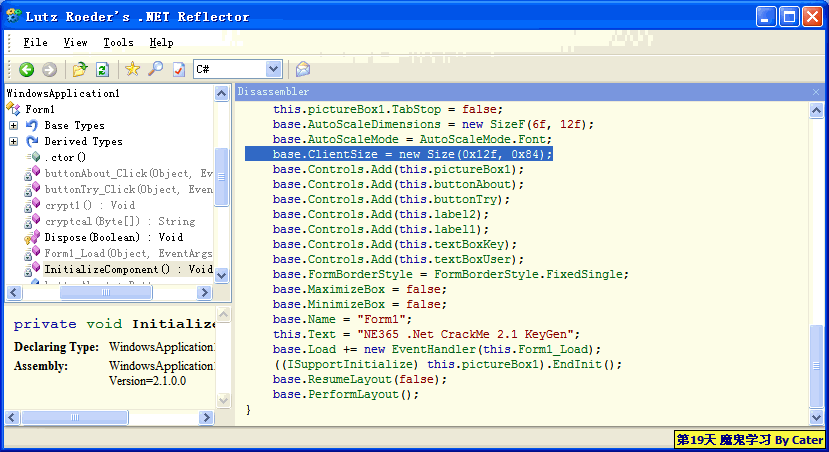Click the disassembler vertical scrollbar thumb
Image resolution: width=829 pixels, height=452 pixels.
coord(816,366)
